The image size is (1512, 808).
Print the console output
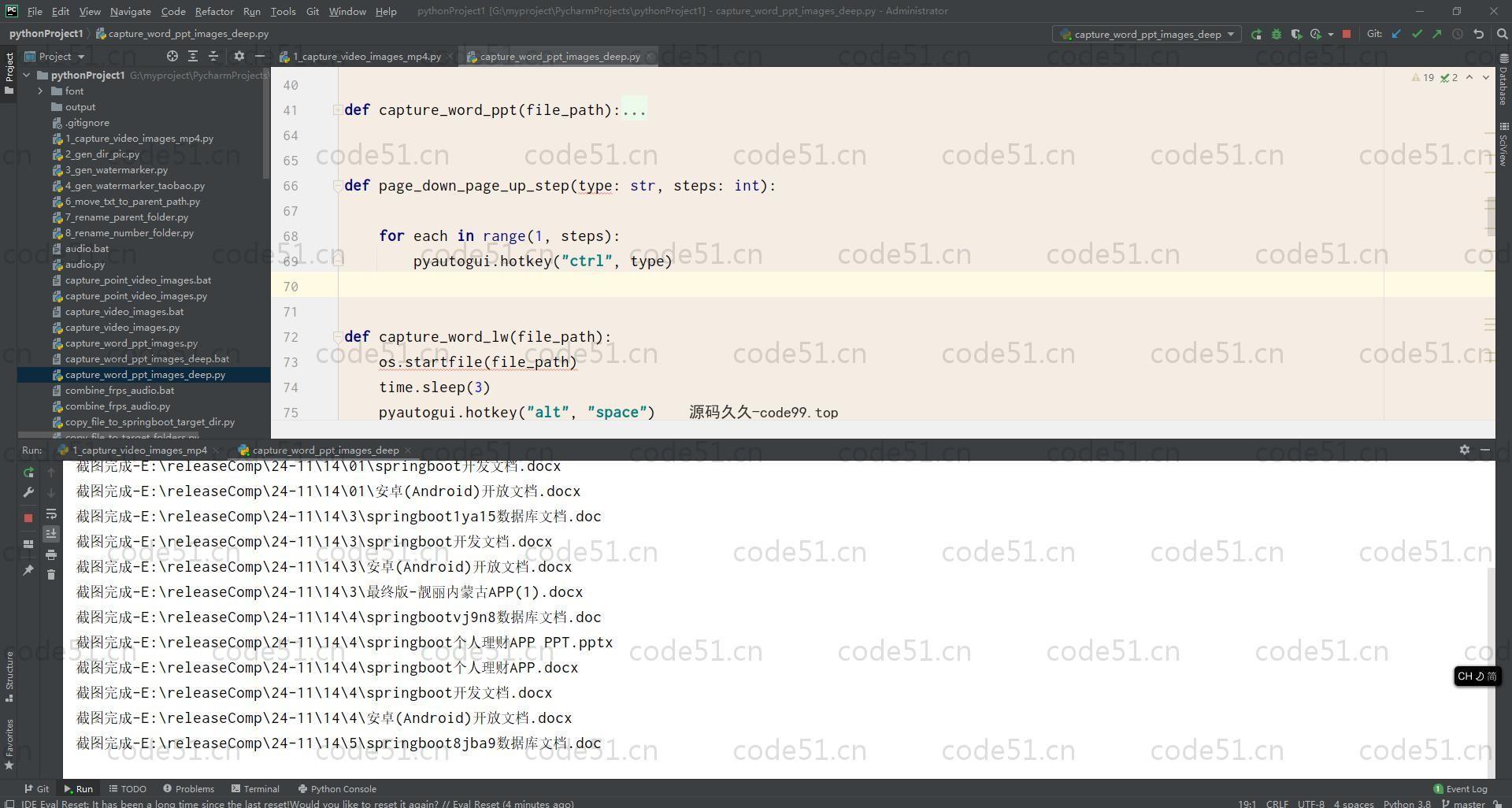pos(51,554)
